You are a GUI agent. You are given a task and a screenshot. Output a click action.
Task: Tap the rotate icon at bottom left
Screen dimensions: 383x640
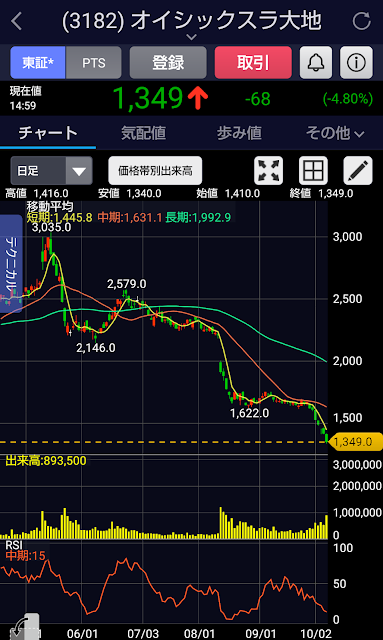click(24, 627)
